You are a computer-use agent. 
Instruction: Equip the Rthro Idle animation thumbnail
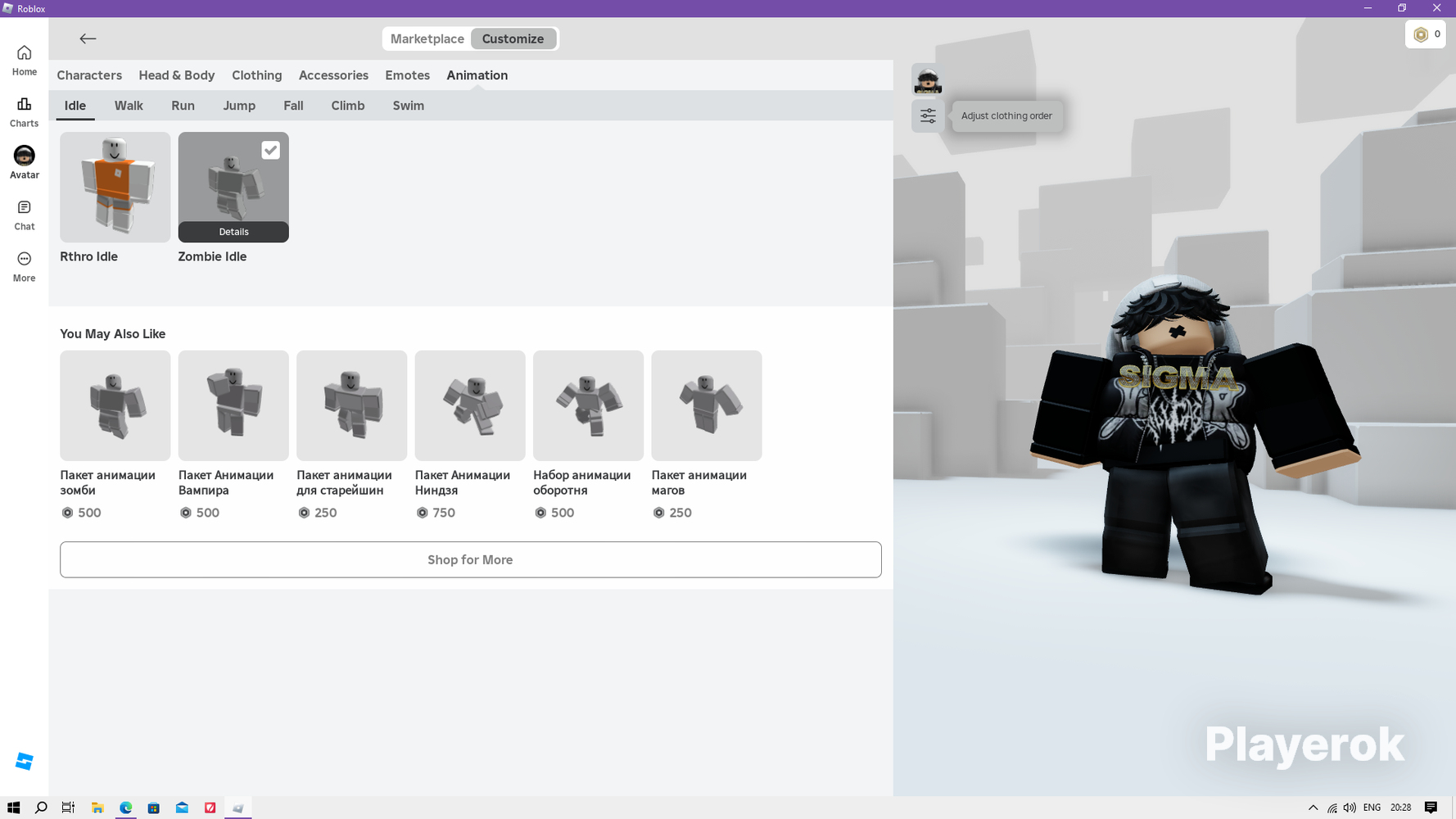(x=115, y=188)
